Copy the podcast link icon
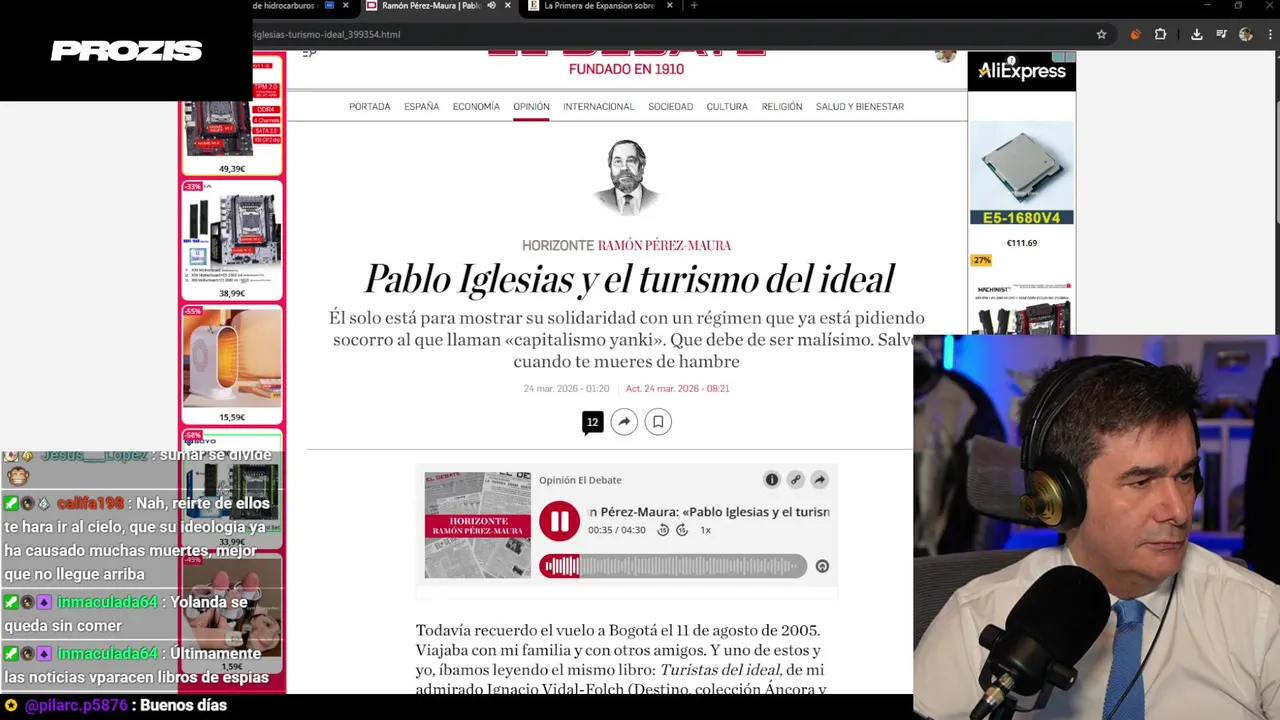This screenshot has width=1280, height=720. pos(796,480)
